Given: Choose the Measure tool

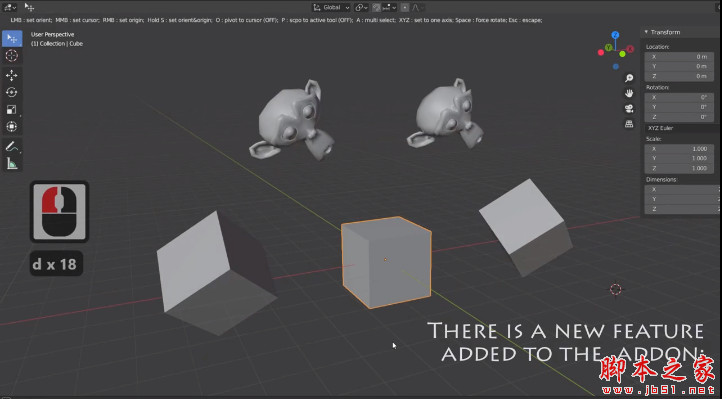Looking at the screenshot, I should tap(12, 164).
